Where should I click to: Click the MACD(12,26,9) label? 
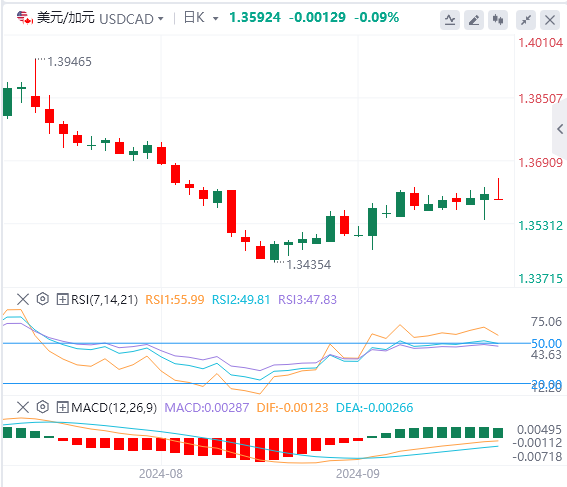[114, 408]
